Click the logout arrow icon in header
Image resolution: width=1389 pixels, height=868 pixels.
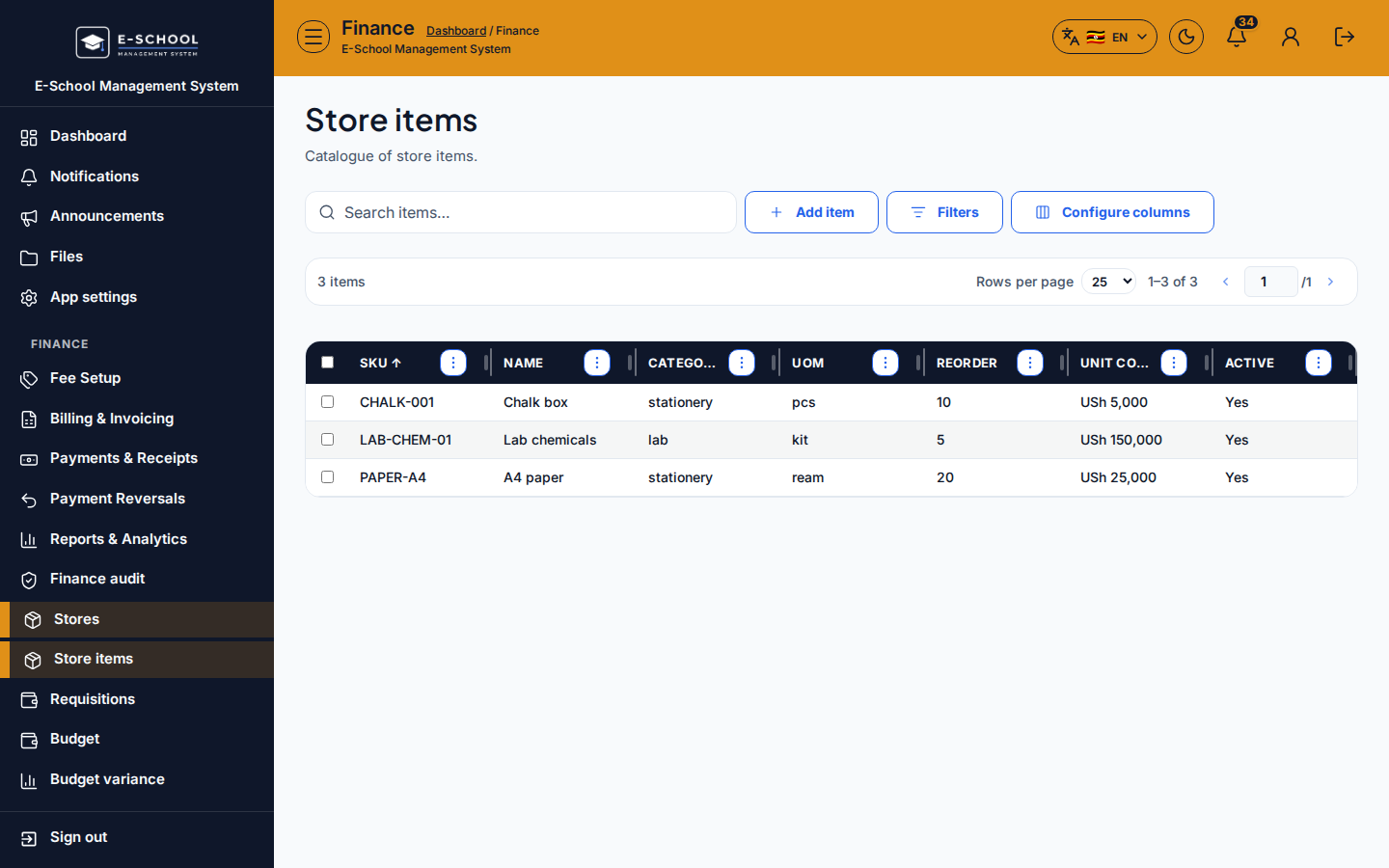pos(1345,37)
